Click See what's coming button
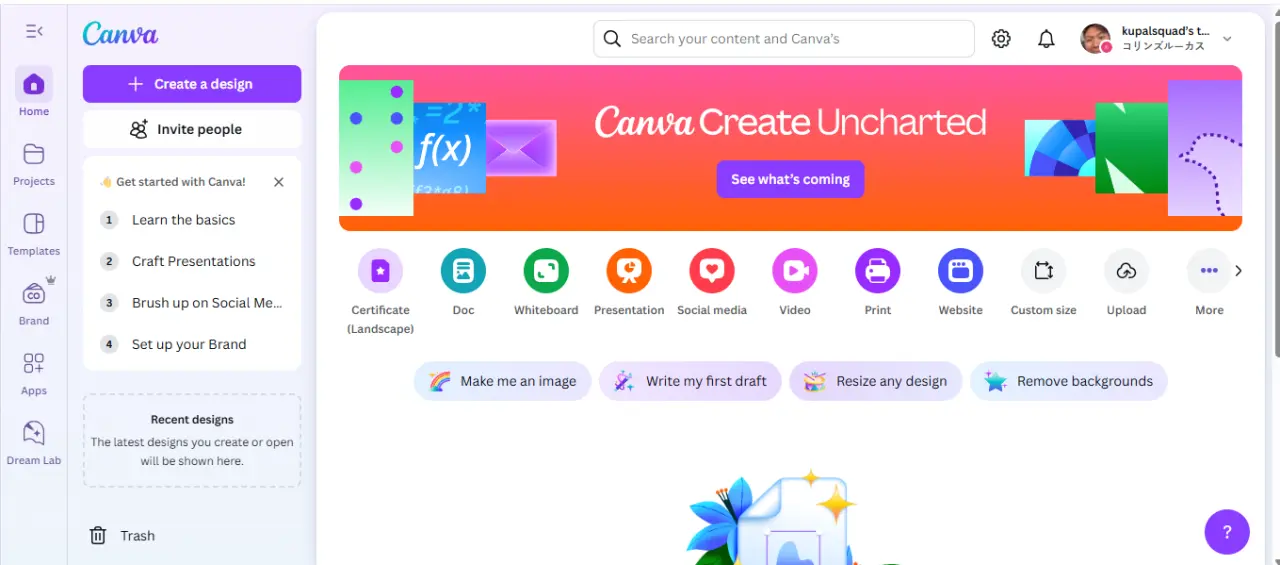This screenshot has height=565, width=1280. tap(790, 179)
